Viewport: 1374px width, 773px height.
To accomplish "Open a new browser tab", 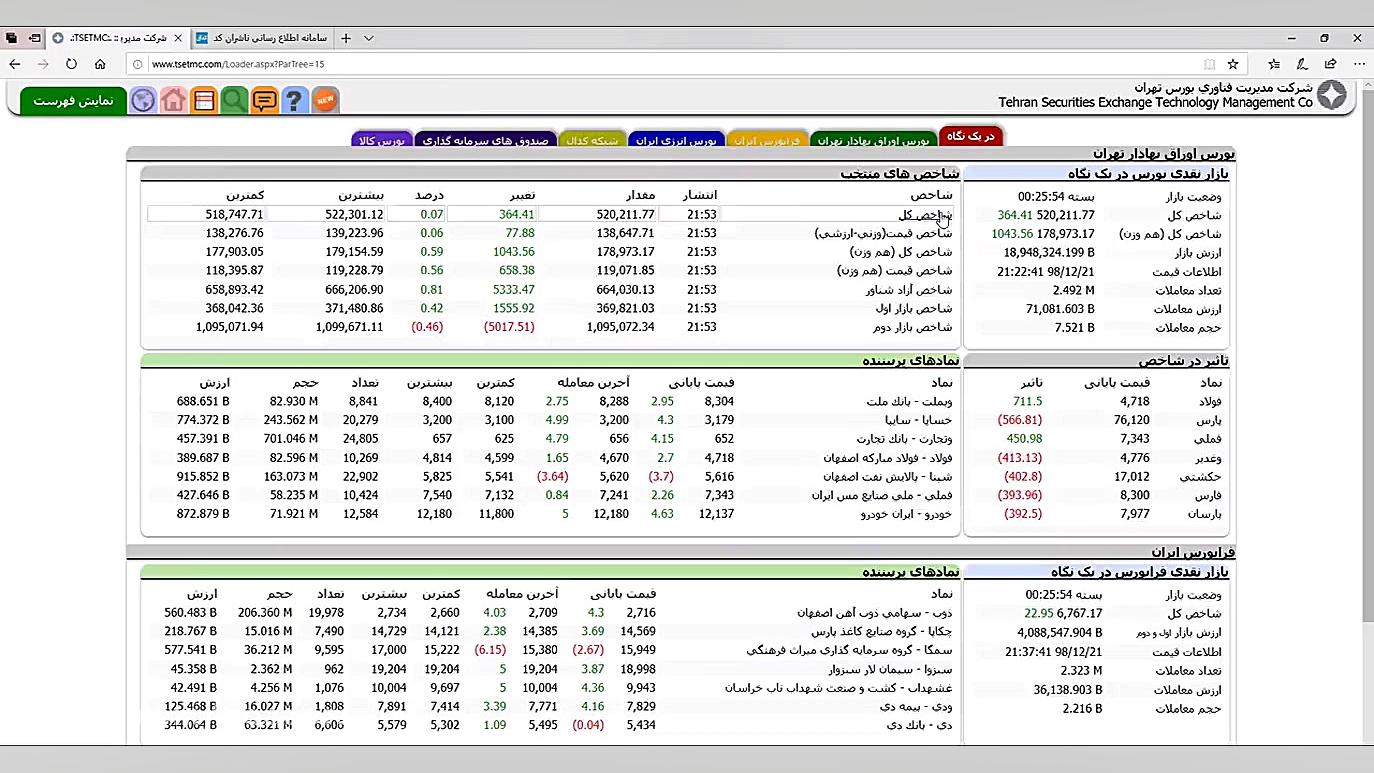I will click(346, 38).
